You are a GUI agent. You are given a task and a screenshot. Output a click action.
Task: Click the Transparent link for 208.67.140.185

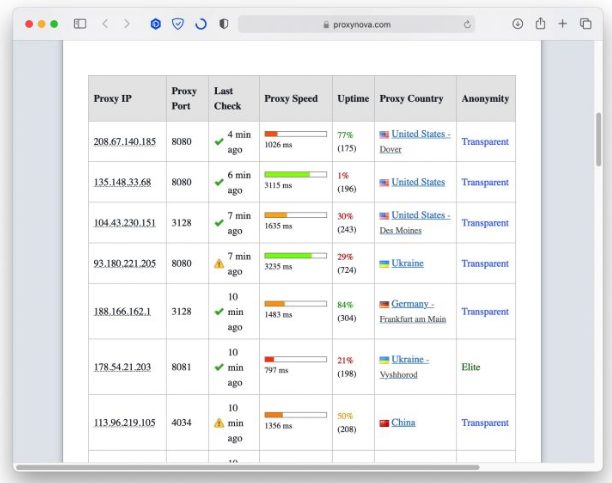point(485,141)
